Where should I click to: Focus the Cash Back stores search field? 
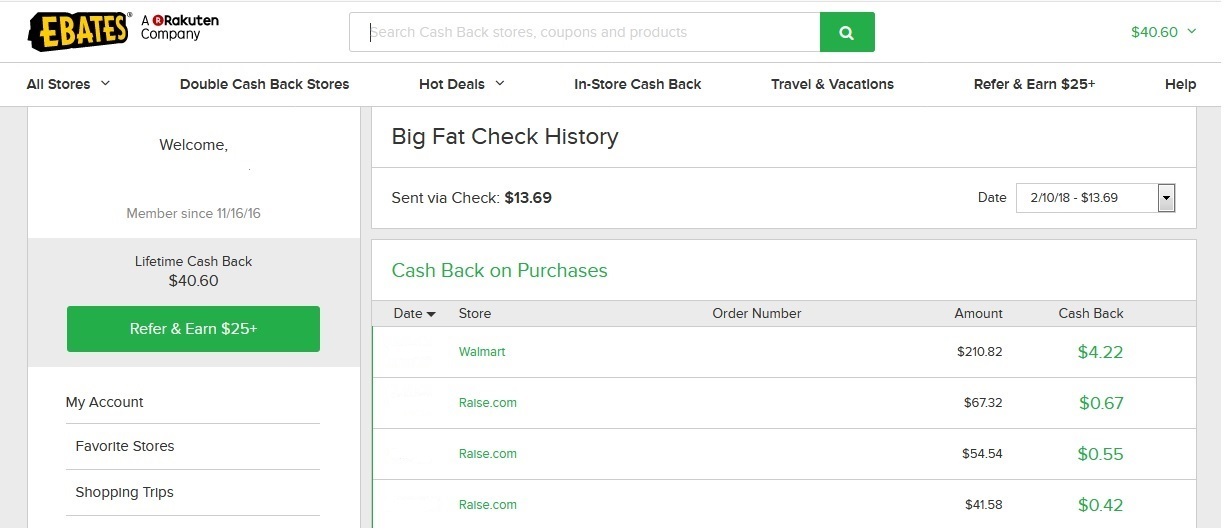tap(585, 32)
